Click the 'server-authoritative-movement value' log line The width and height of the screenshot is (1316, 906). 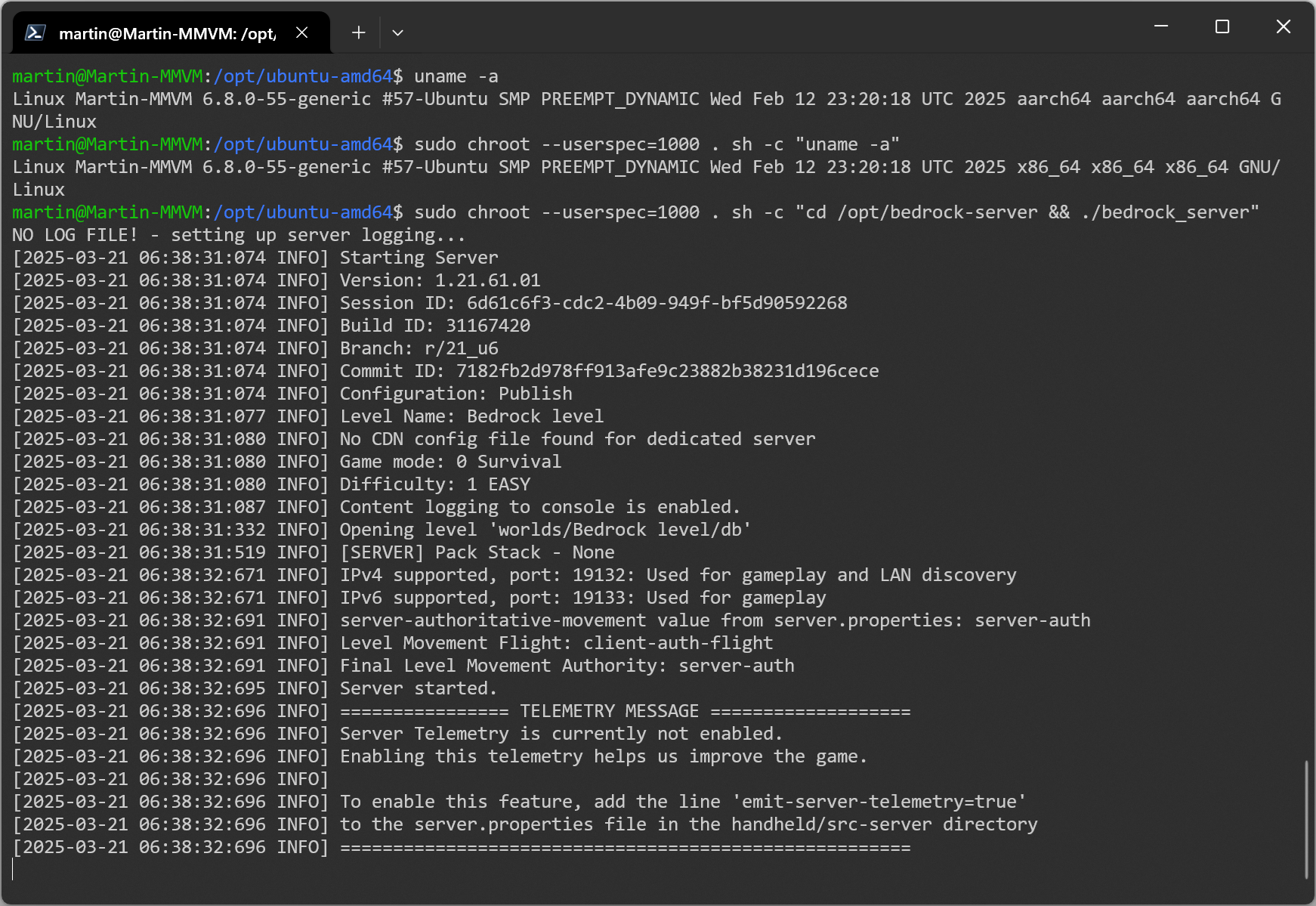[715, 620]
